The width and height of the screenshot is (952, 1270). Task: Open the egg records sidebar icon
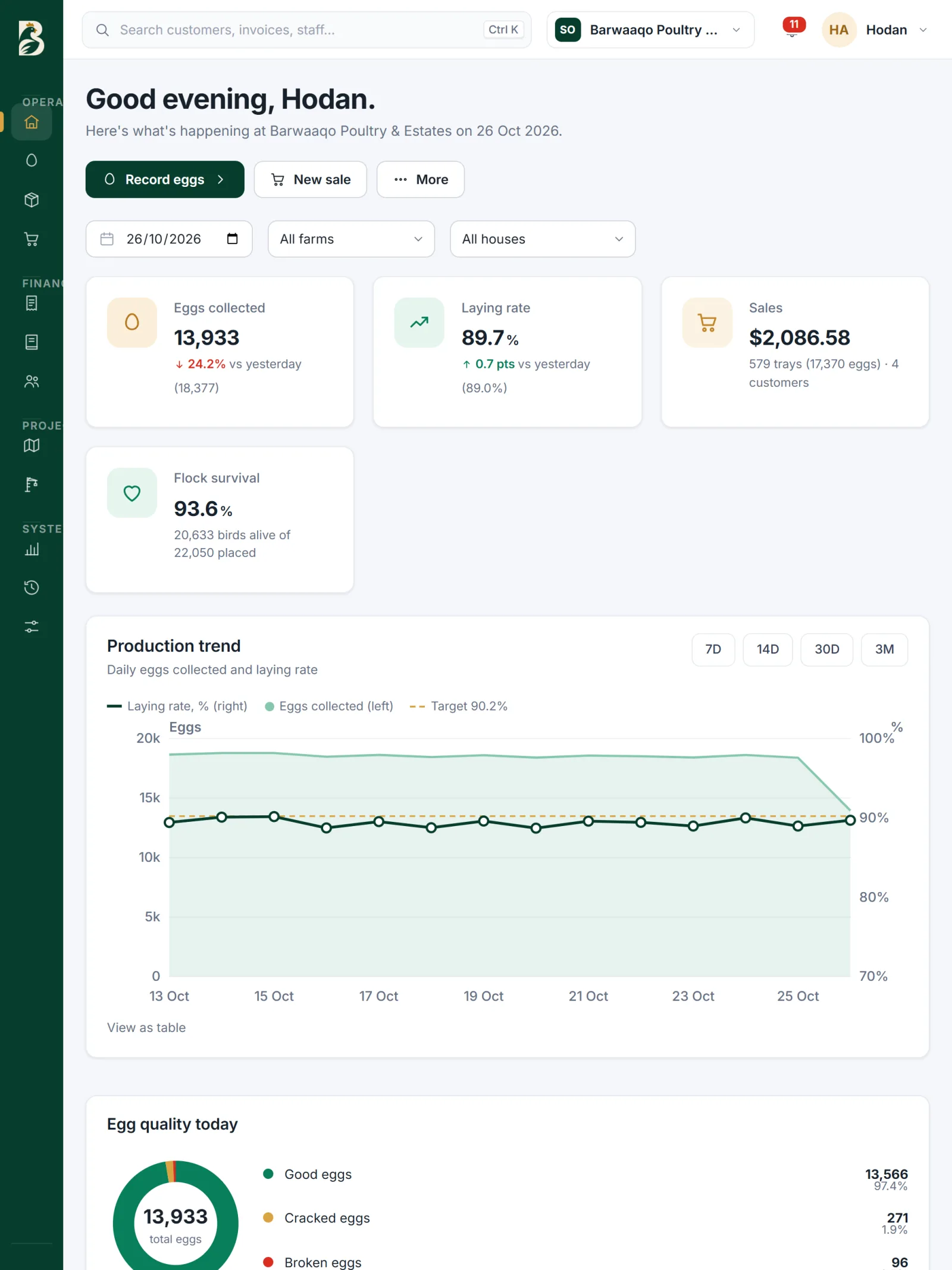pyautogui.click(x=32, y=161)
